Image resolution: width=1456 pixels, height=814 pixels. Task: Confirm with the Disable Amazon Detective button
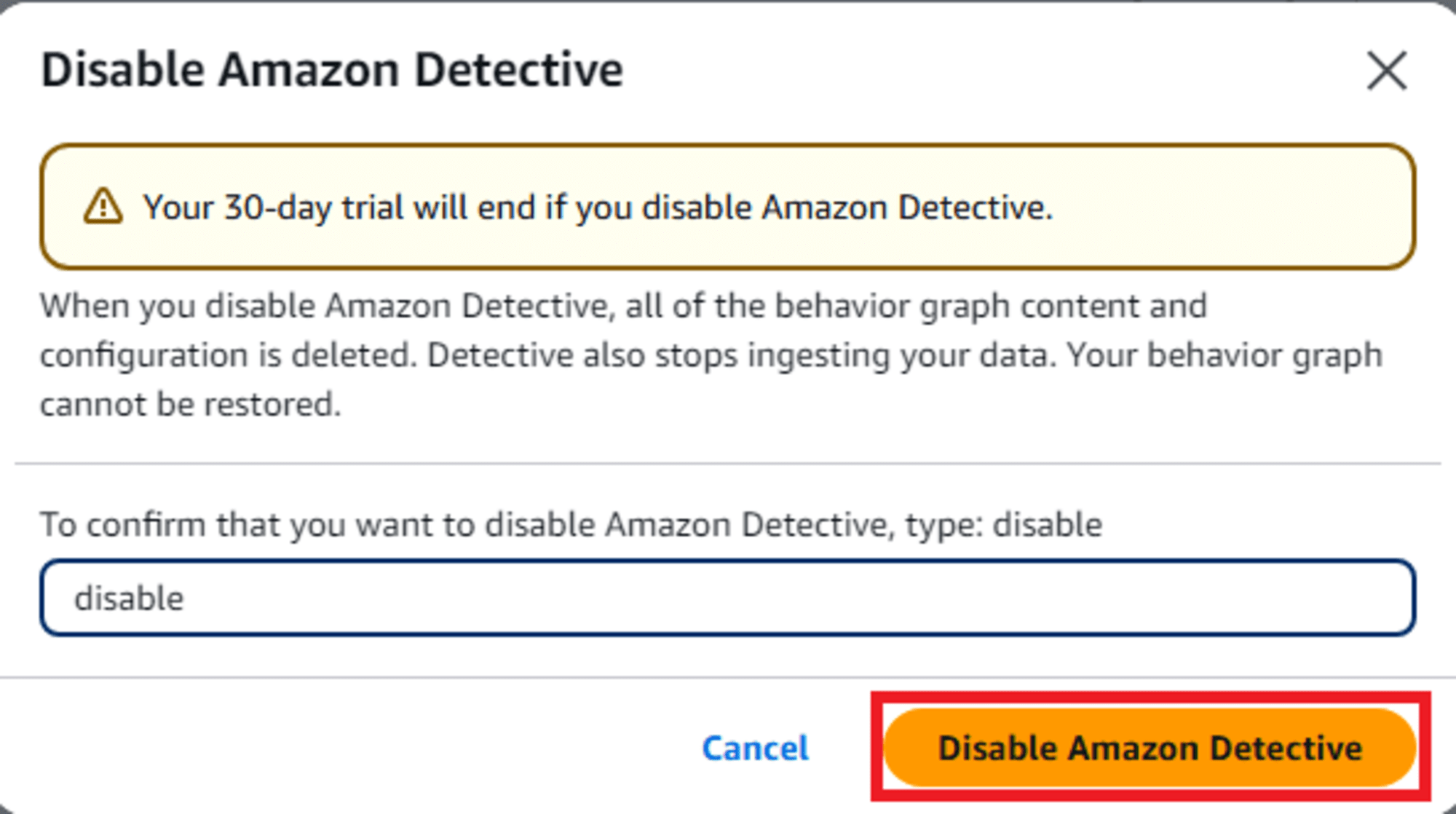coord(1152,748)
